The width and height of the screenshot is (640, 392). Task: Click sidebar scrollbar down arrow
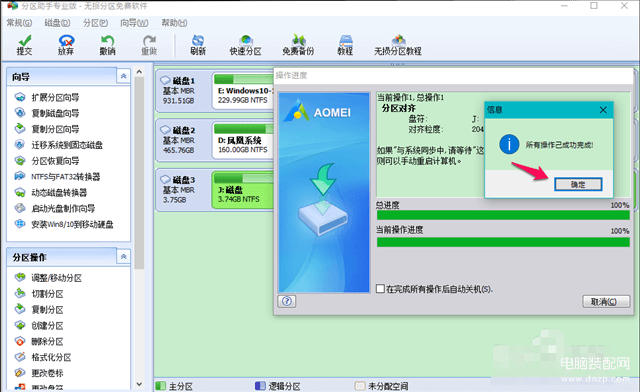139,384
